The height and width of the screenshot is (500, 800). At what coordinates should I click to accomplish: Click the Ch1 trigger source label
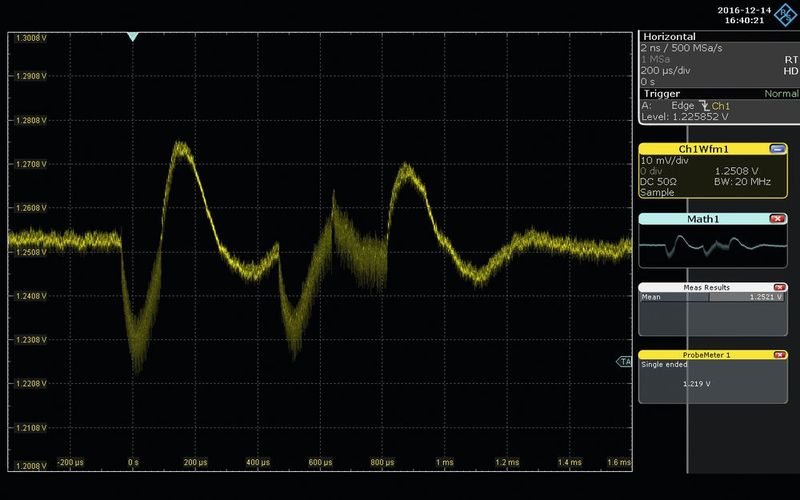[720, 105]
